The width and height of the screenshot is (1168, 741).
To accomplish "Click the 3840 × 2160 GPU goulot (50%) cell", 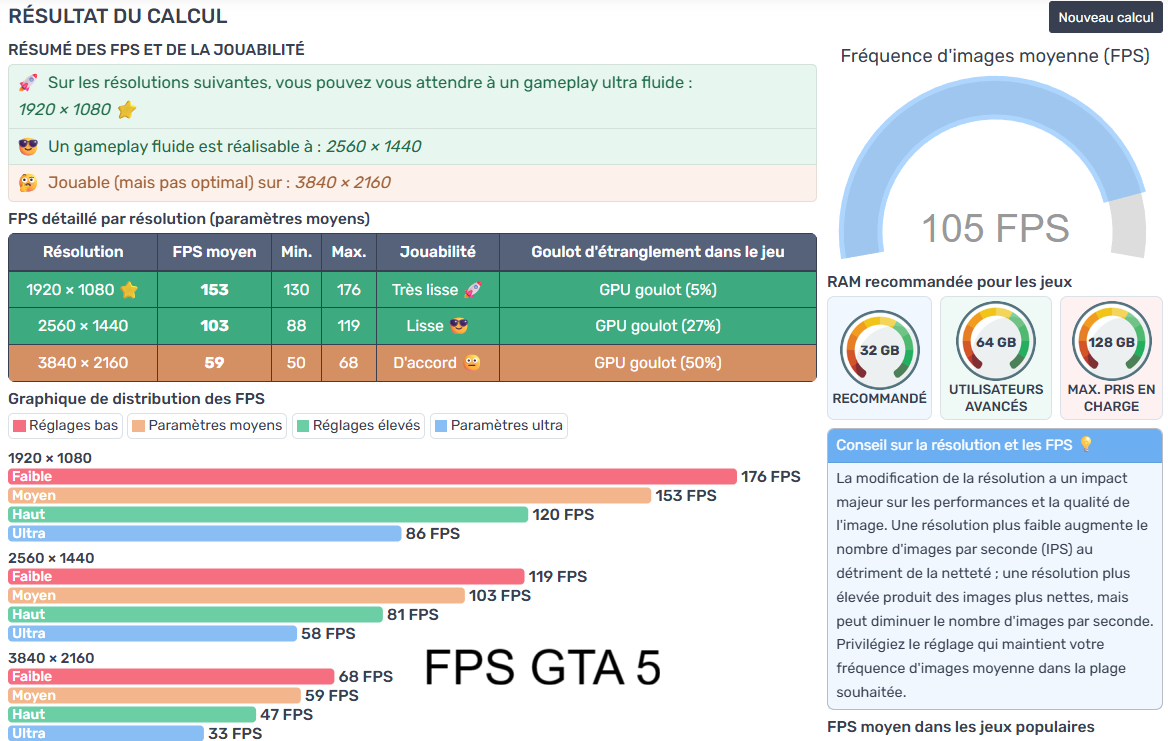I will pos(657,363).
